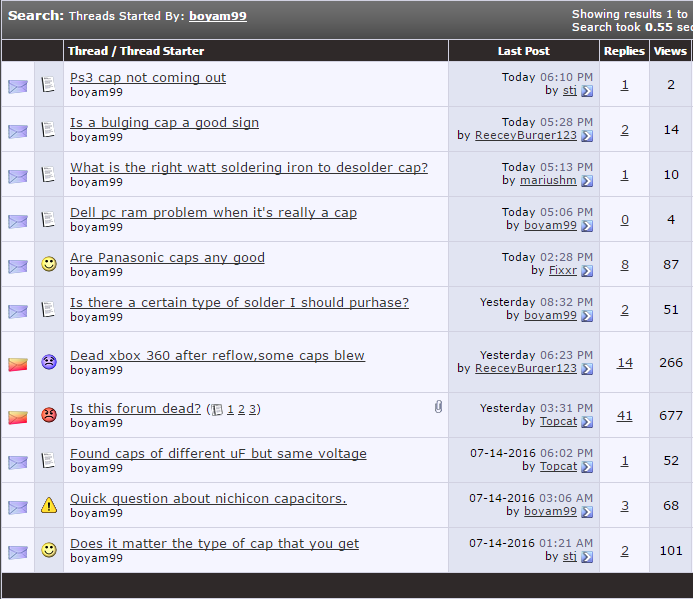Jump to last post by Fixxr

[587, 271]
